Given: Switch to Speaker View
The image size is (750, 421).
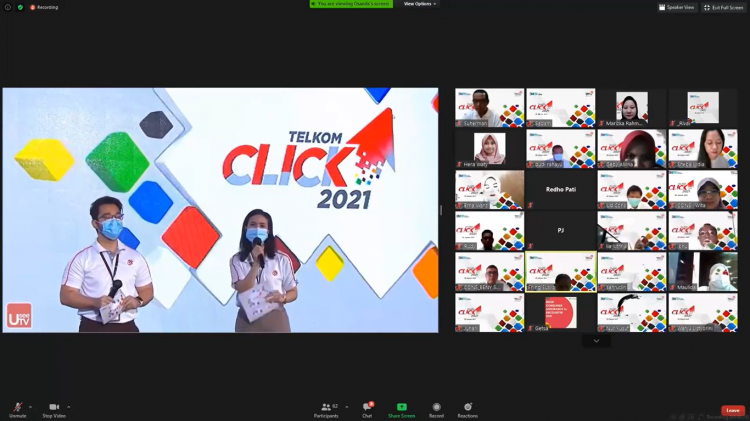Looking at the screenshot, I should 677,7.
